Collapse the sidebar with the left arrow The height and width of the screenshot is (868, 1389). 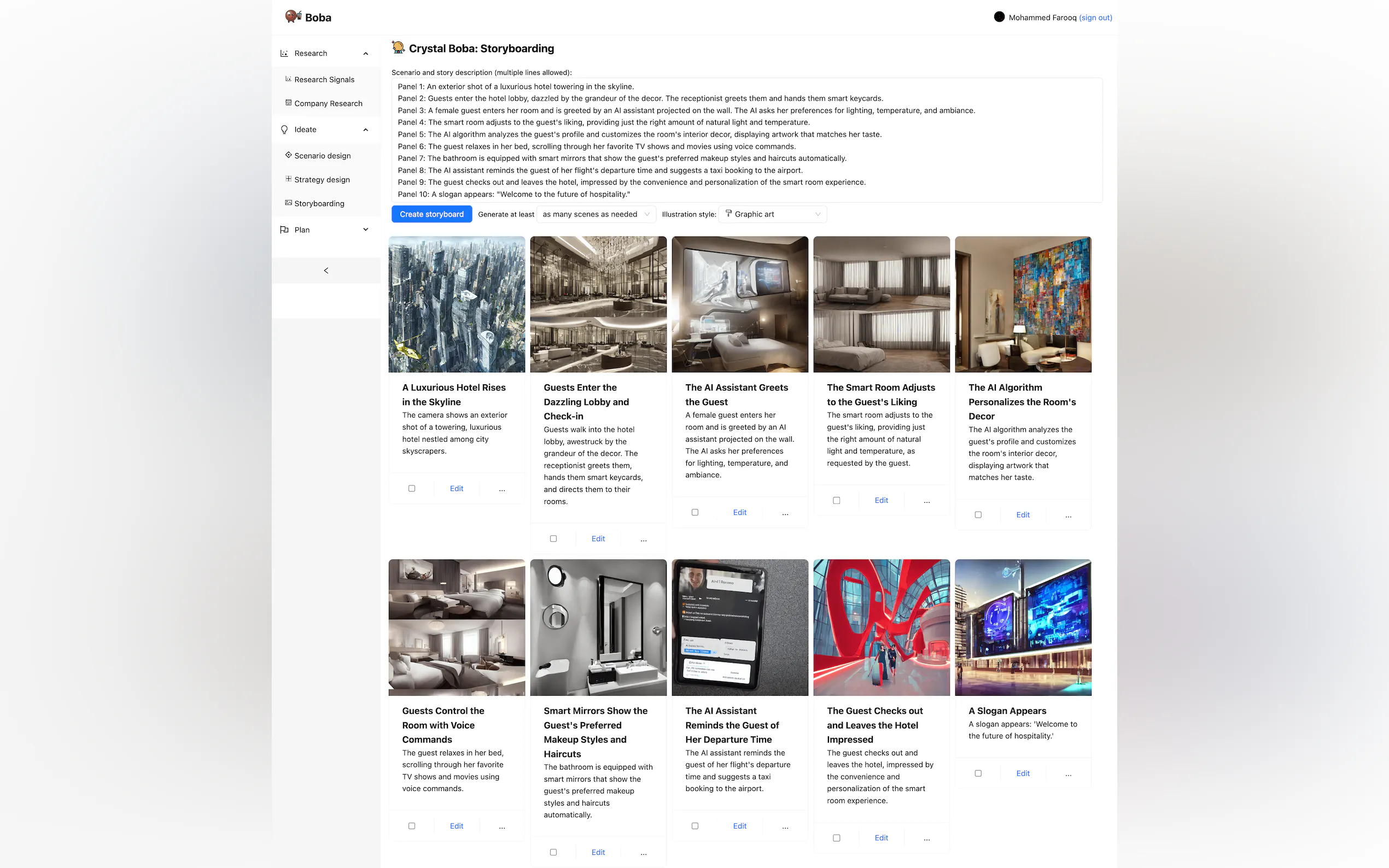click(x=325, y=271)
